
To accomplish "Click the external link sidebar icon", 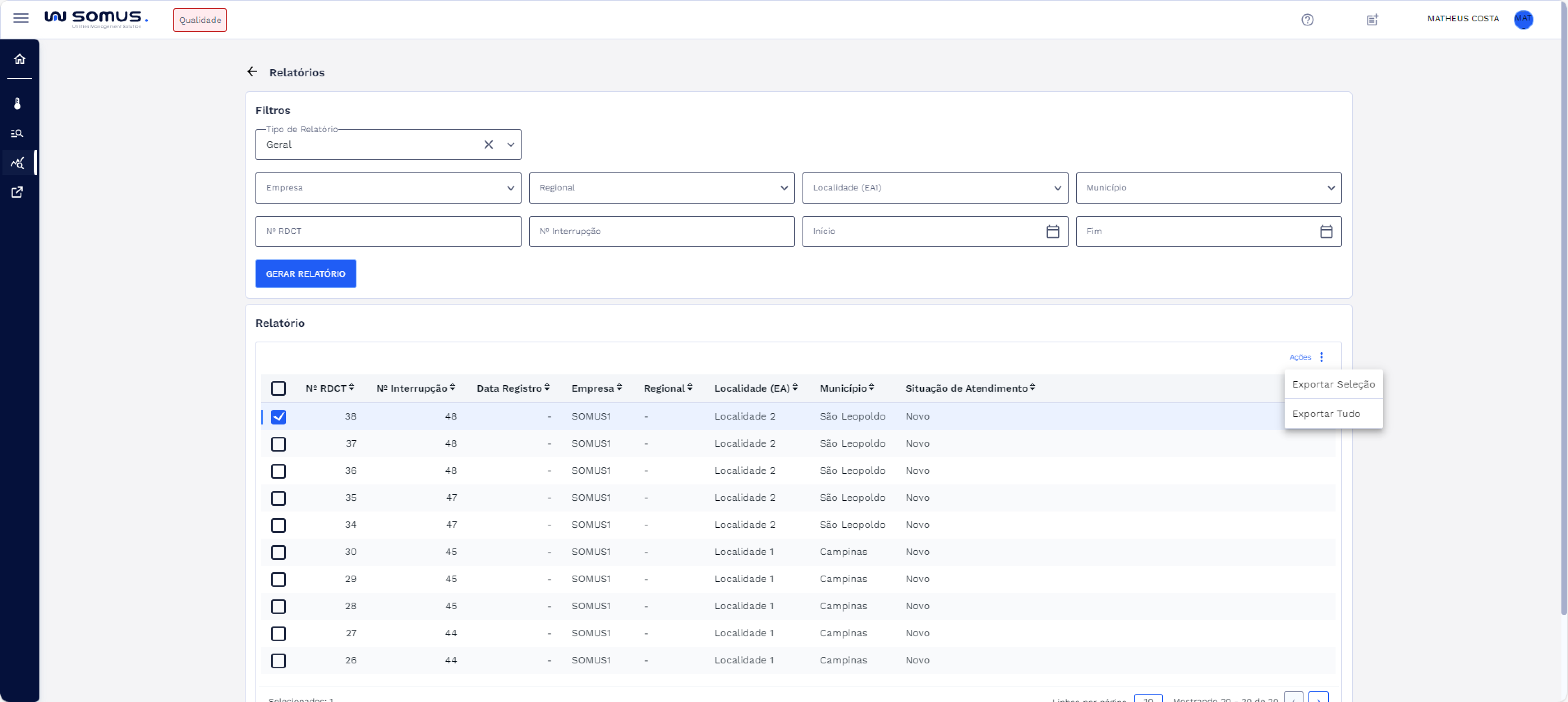I will pyautogui.click(x=18, y=192).
